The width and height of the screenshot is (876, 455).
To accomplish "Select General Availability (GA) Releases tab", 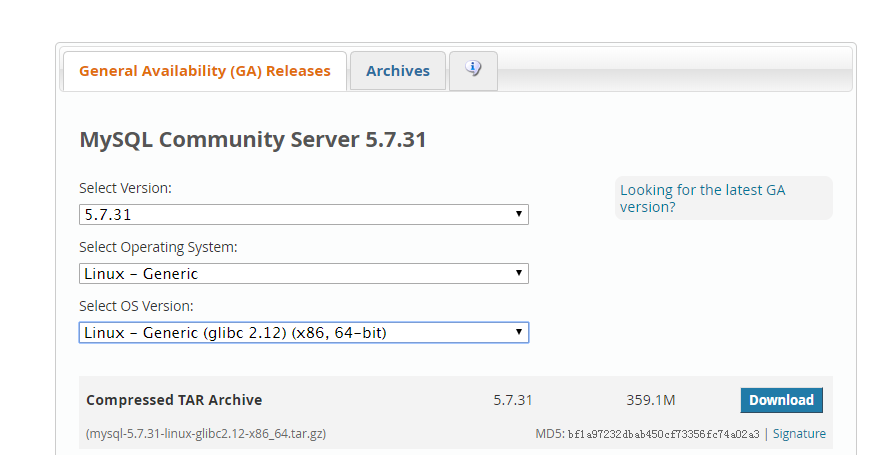I will pyautogui.click(x=204, y=71).
